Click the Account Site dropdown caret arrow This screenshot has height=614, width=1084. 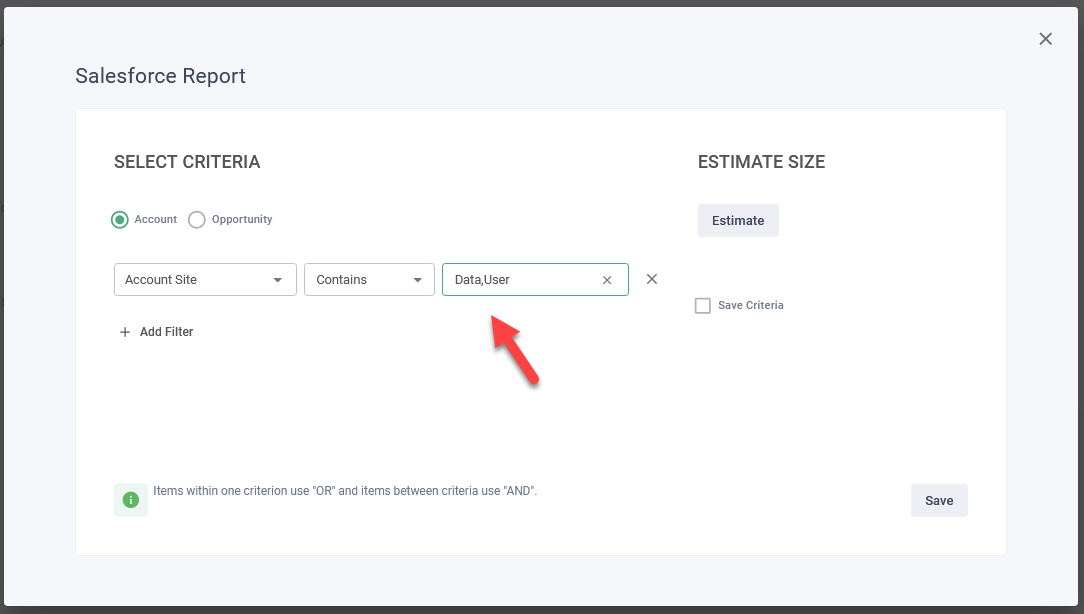(278, 280)
